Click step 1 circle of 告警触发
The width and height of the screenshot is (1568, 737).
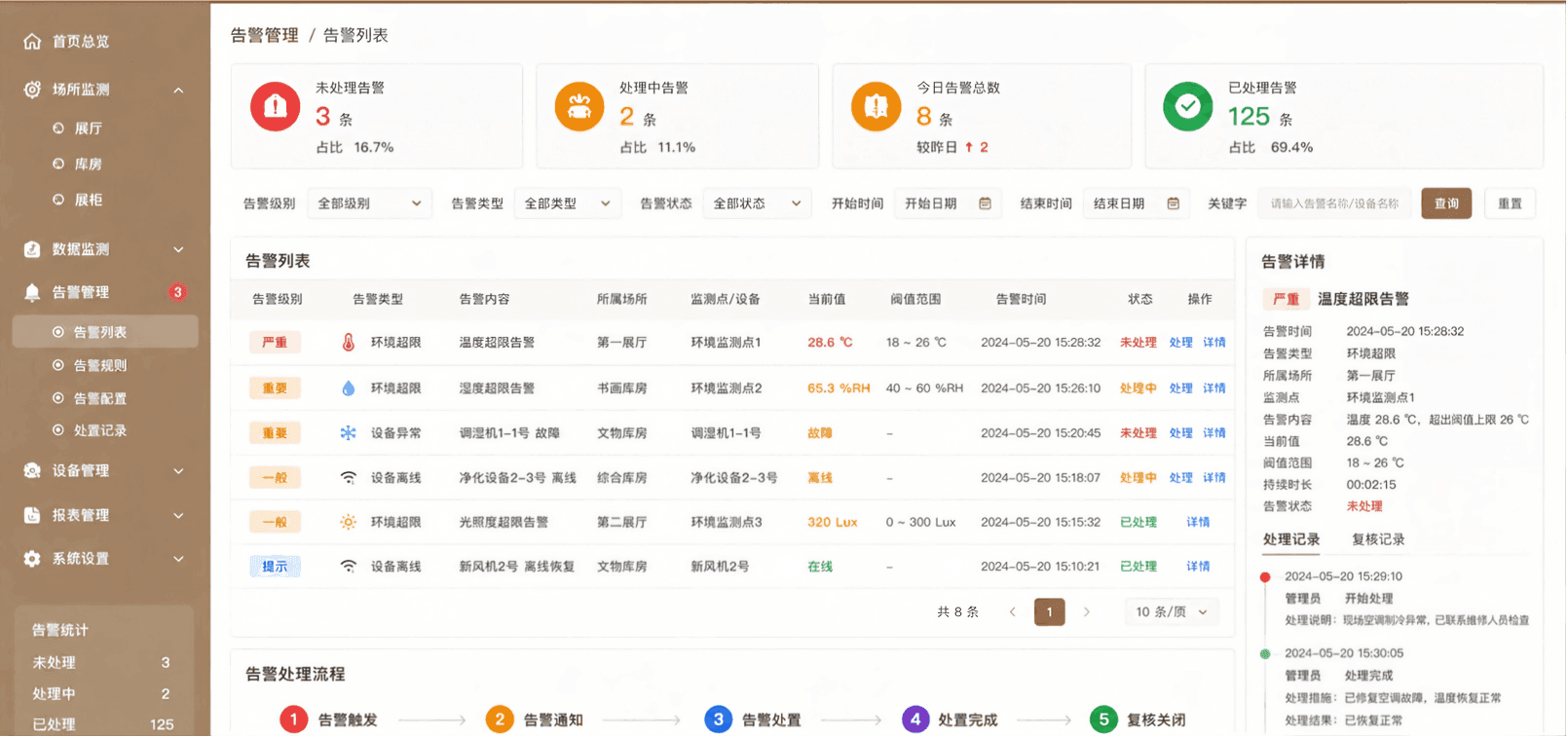click(x=293, y=719)
